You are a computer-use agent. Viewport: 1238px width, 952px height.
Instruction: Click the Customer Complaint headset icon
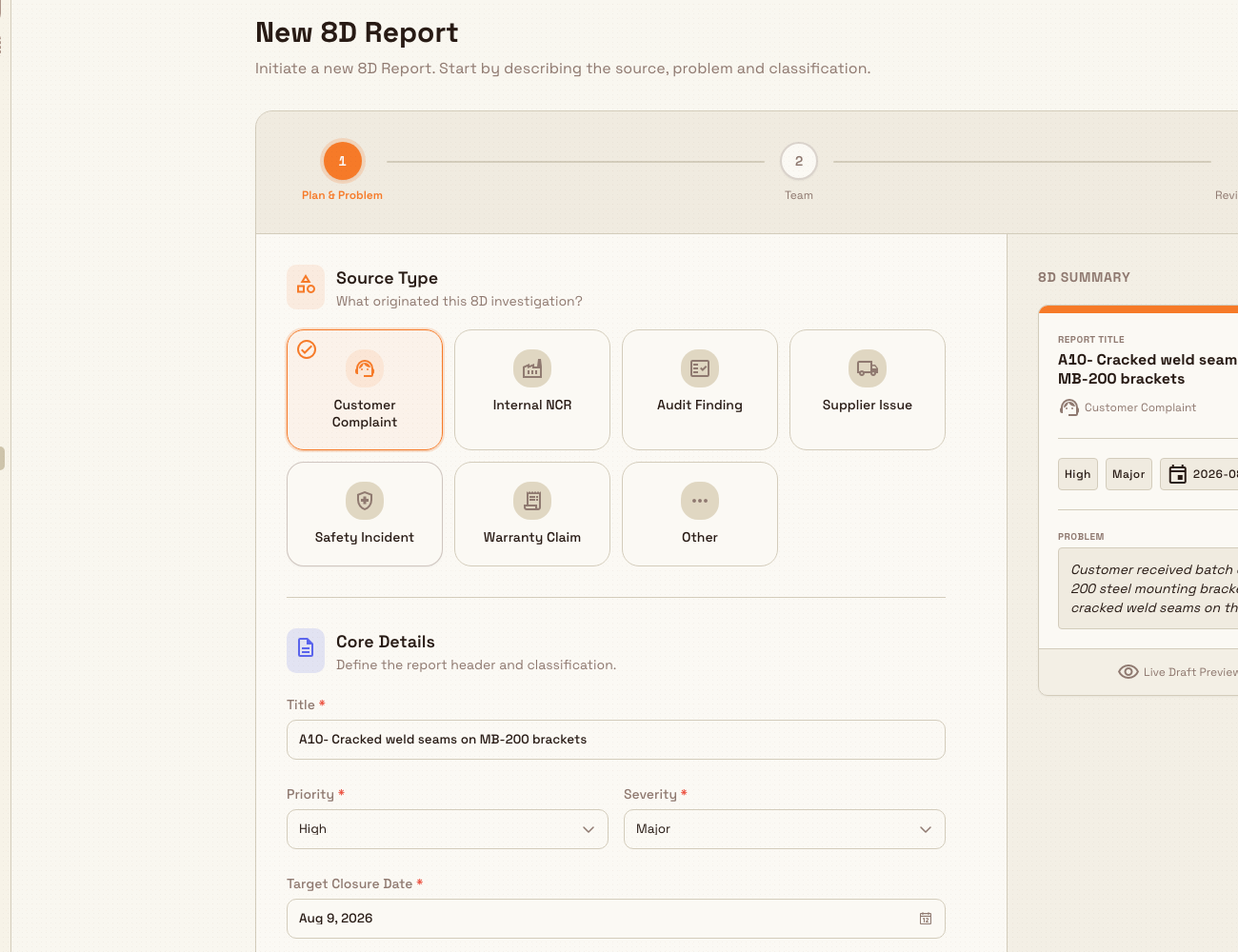click(x=365, y=368)
